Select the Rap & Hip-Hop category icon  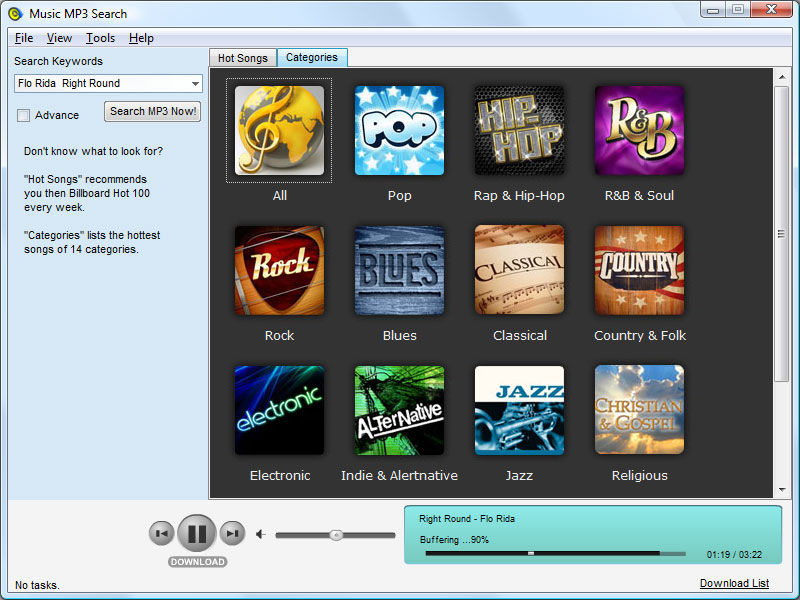click(x=519, y=130)
